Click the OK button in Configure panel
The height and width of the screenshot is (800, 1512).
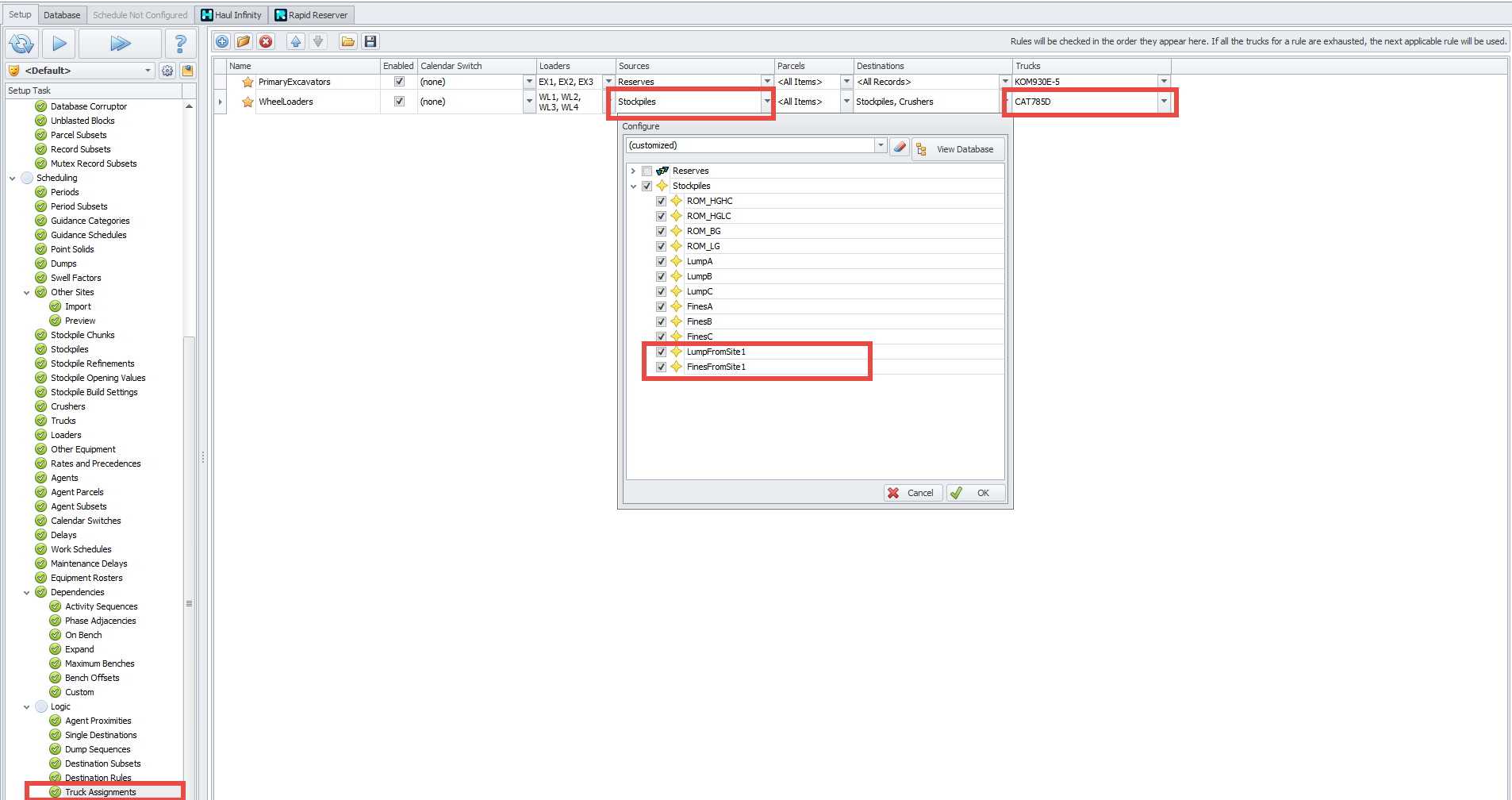tap(976, 493)
